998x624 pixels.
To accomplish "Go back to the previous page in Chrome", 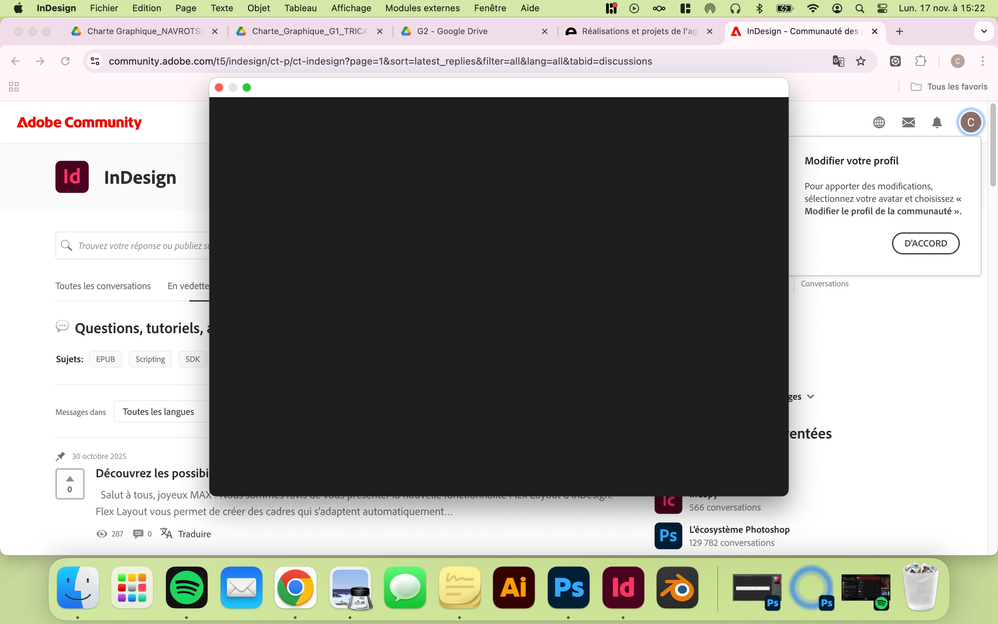I will [x=15, y=61].
